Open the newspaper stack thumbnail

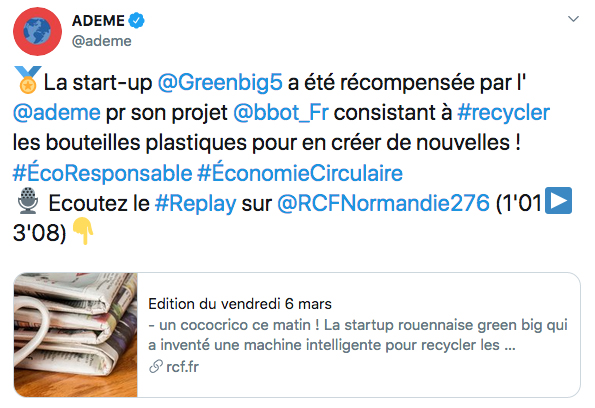(76, 335)
